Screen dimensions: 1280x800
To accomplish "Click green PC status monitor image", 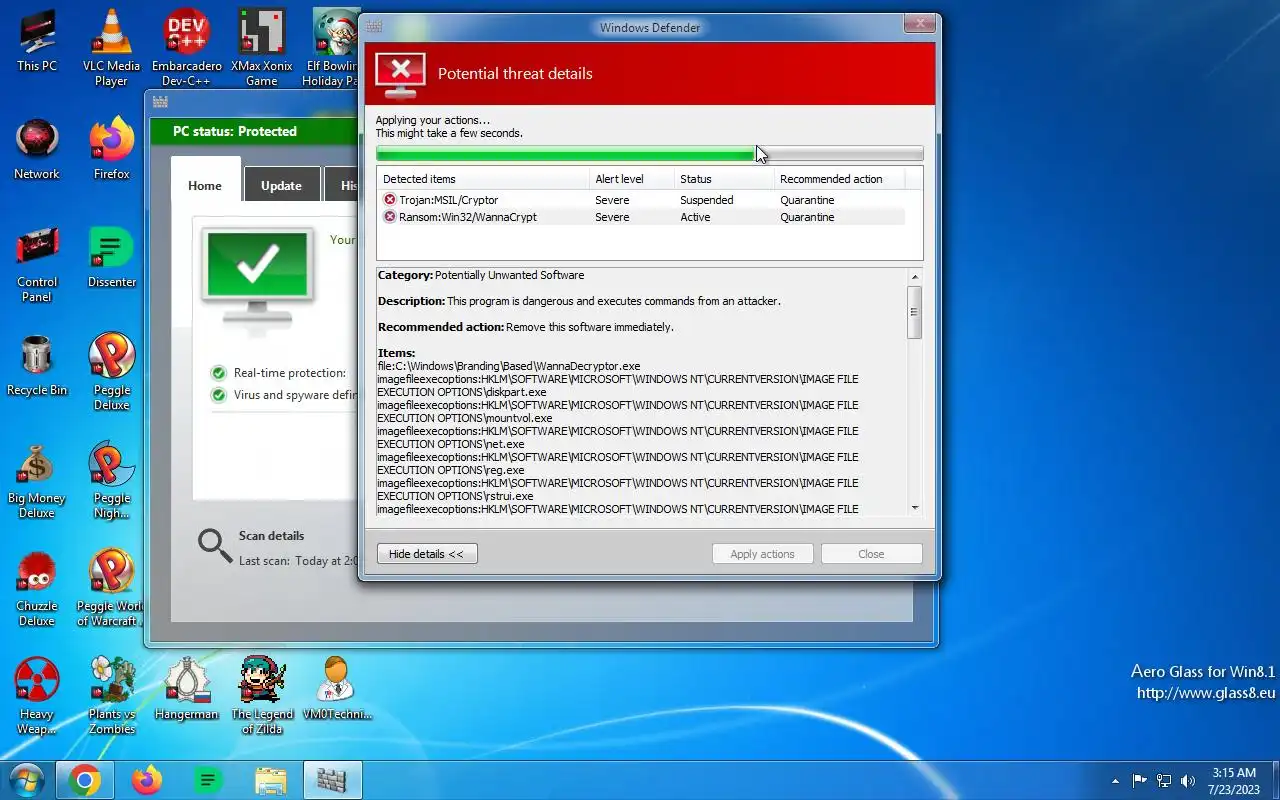I will (258, 277).
